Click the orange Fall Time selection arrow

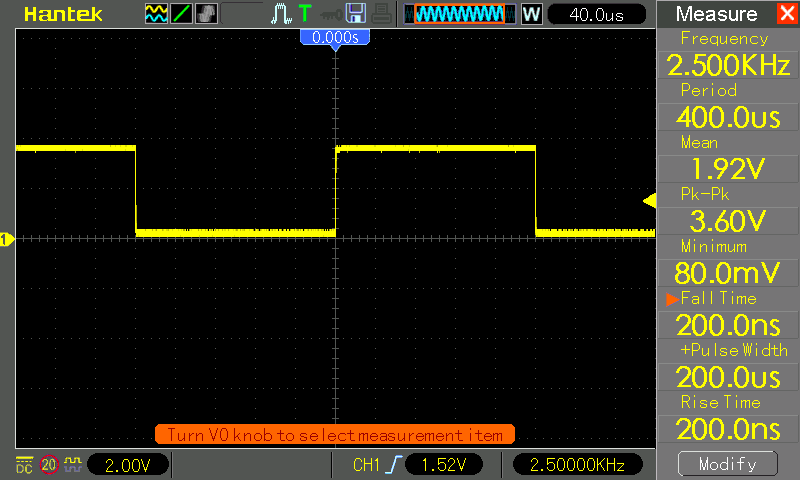click(672, 299)
